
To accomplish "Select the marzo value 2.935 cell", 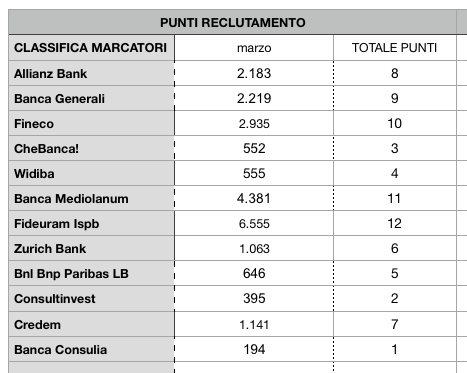I will [x=254, y=123].
